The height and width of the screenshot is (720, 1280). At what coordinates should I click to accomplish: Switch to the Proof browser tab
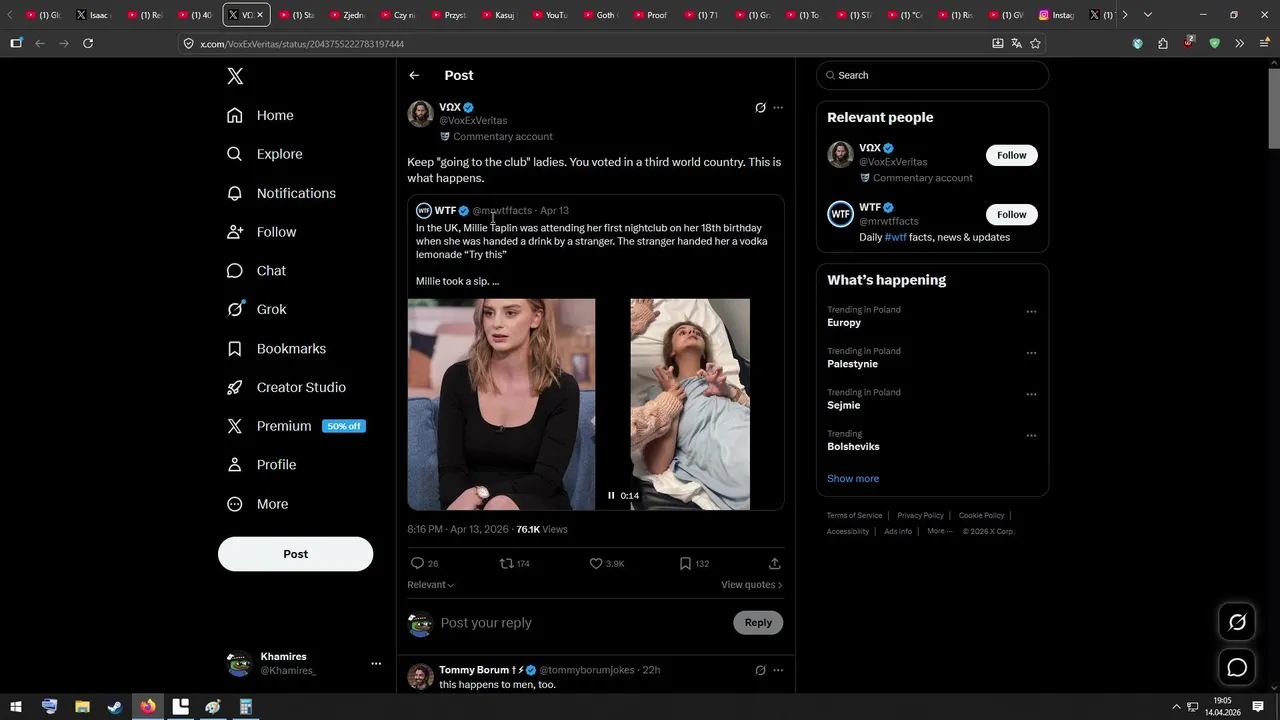click(650, 15)
